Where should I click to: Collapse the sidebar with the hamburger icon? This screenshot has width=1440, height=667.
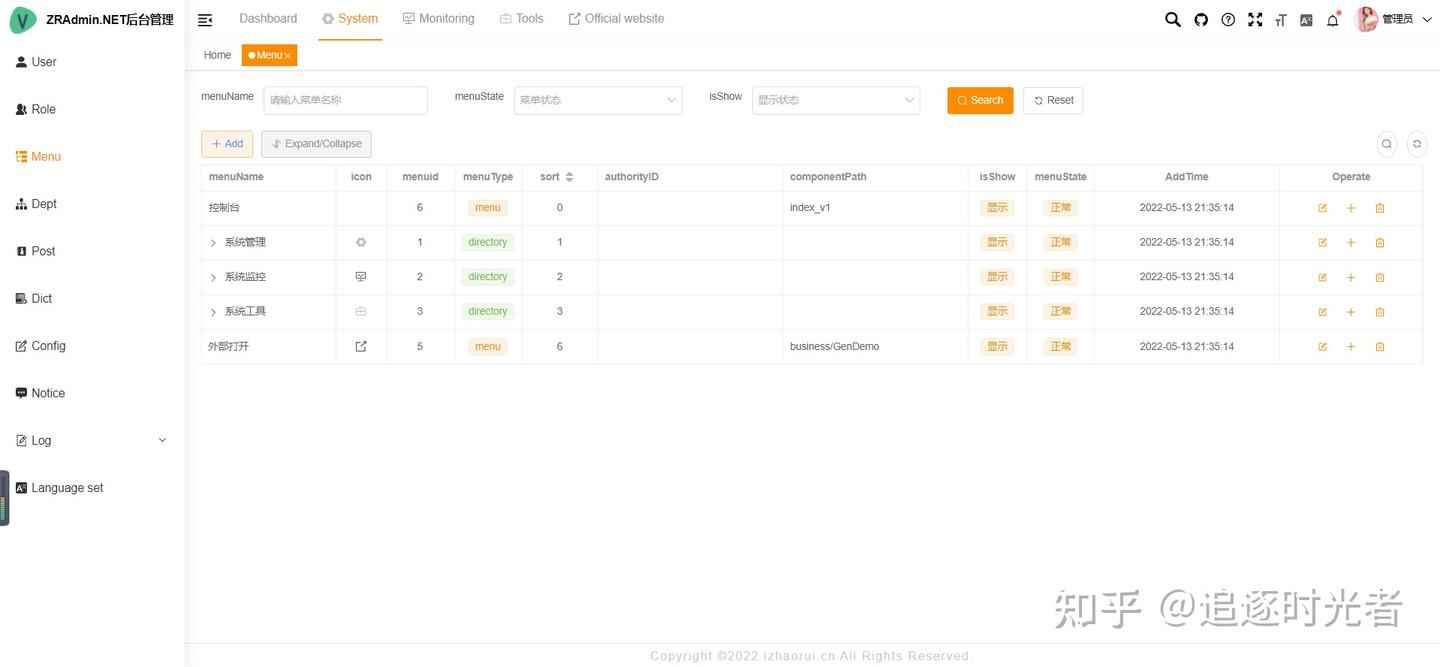point(204,18)
